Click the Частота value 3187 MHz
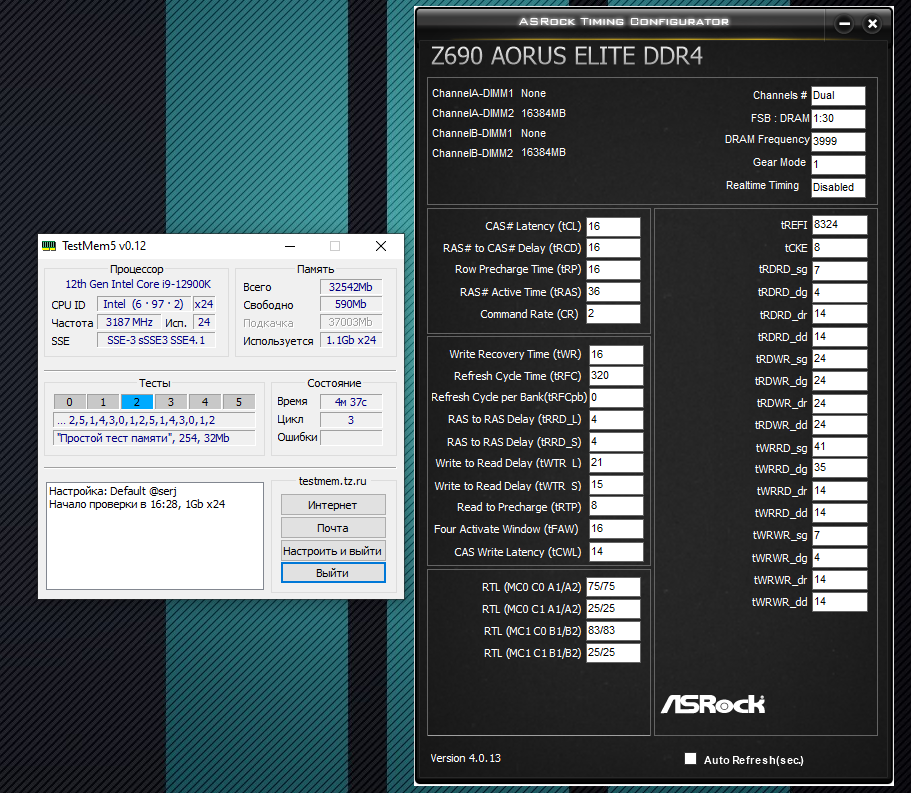The image size is (911, 793). click(129, 322)
